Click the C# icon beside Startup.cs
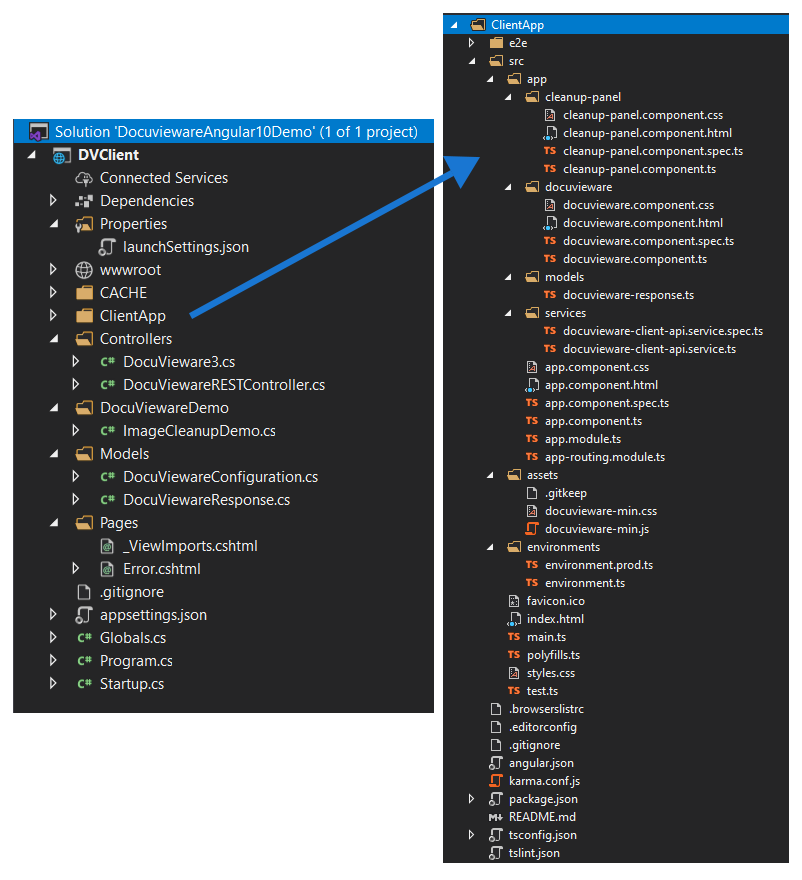This screenshot has height=880, width=802. point(85,684)
